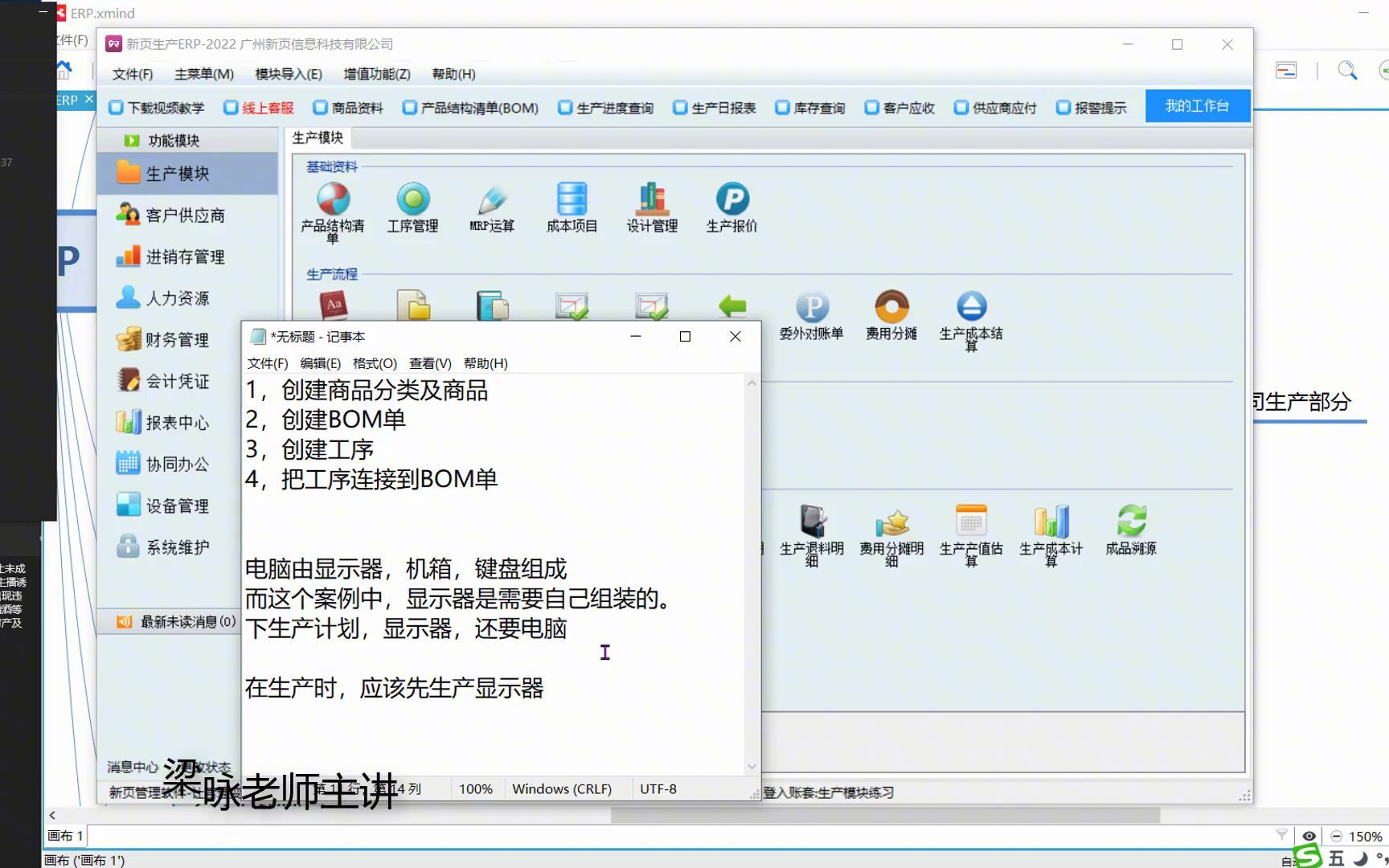Image resolution: width=1389 pixels, height=868 pixels.
Task: Open 产品结构清单 icon in 基础资料
Action: pyautogui.click(x=333, y=212)
